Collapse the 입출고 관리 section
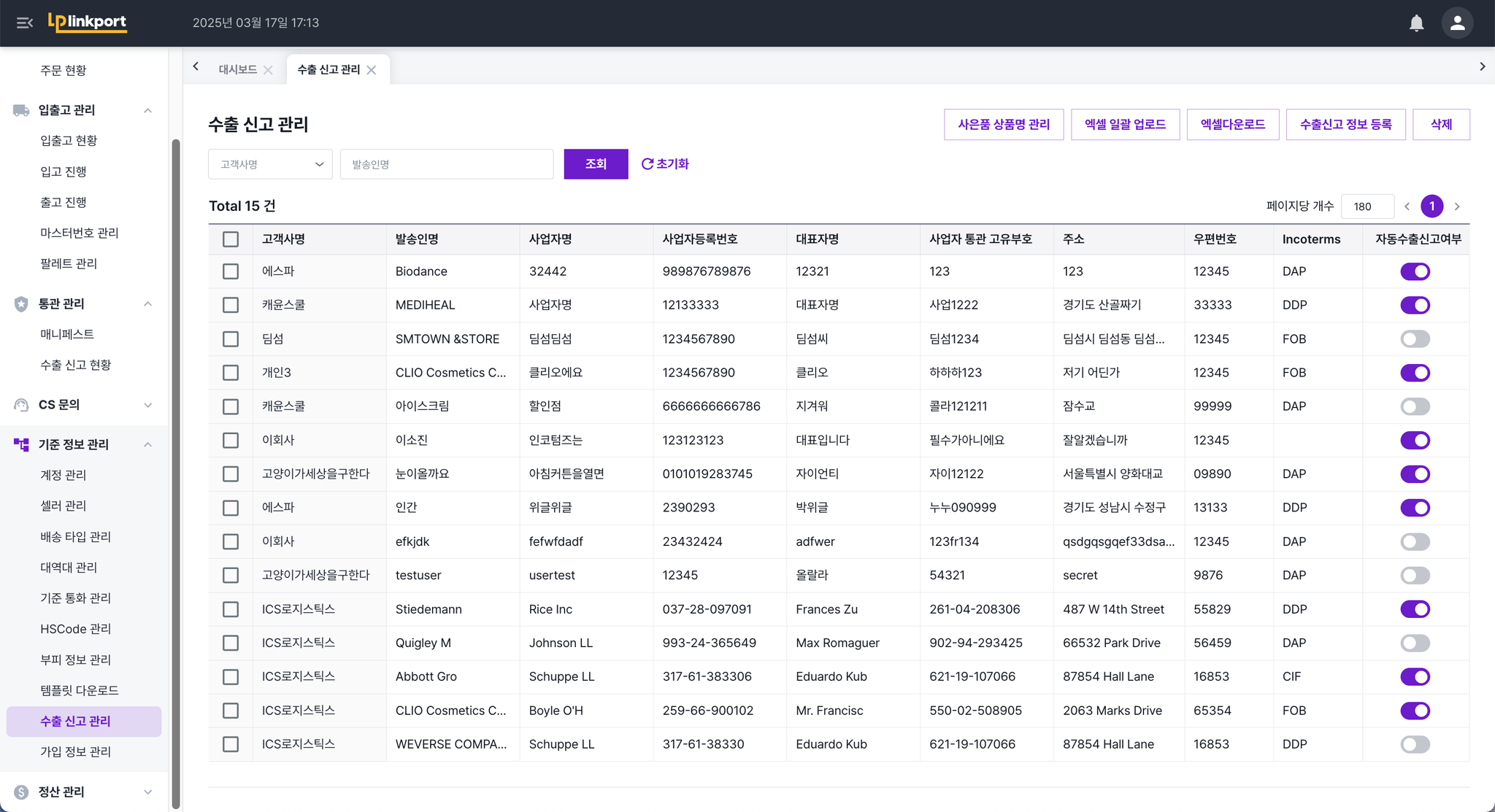 [x=148, y=110]
